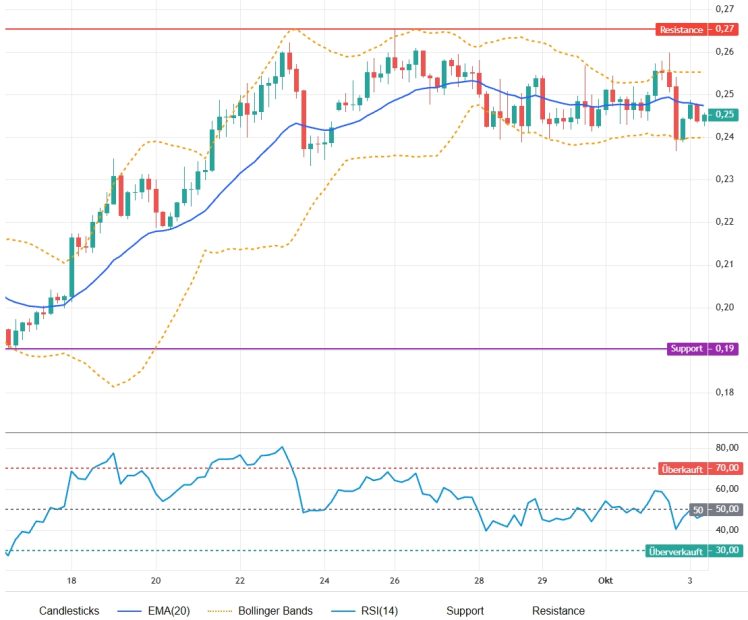The height and width of the screenshot is (620, 748).
Task: Click the date label 3 on time axis
Action: 690,580
